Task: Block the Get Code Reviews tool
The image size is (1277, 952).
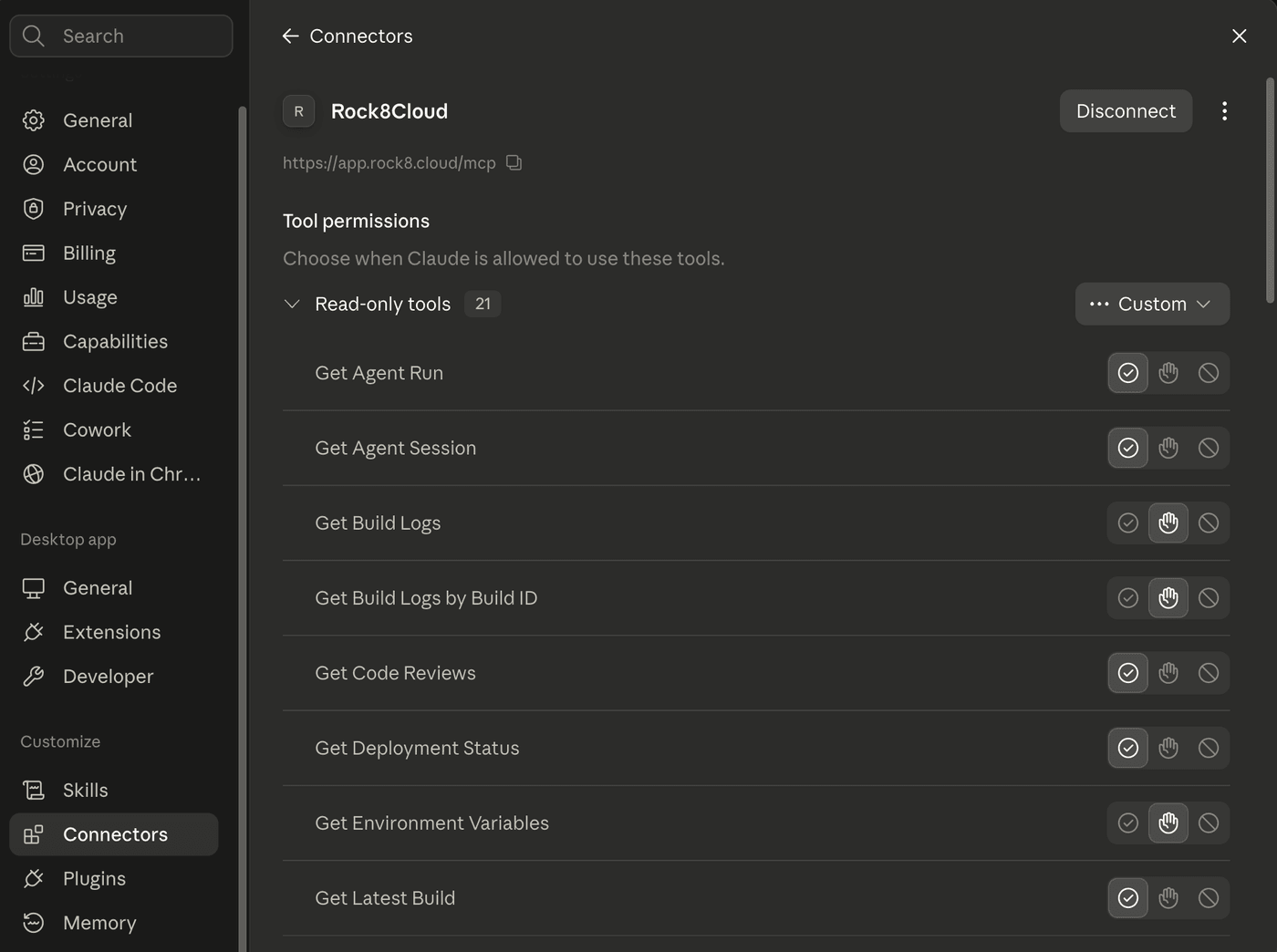Action: [1209, 673]
